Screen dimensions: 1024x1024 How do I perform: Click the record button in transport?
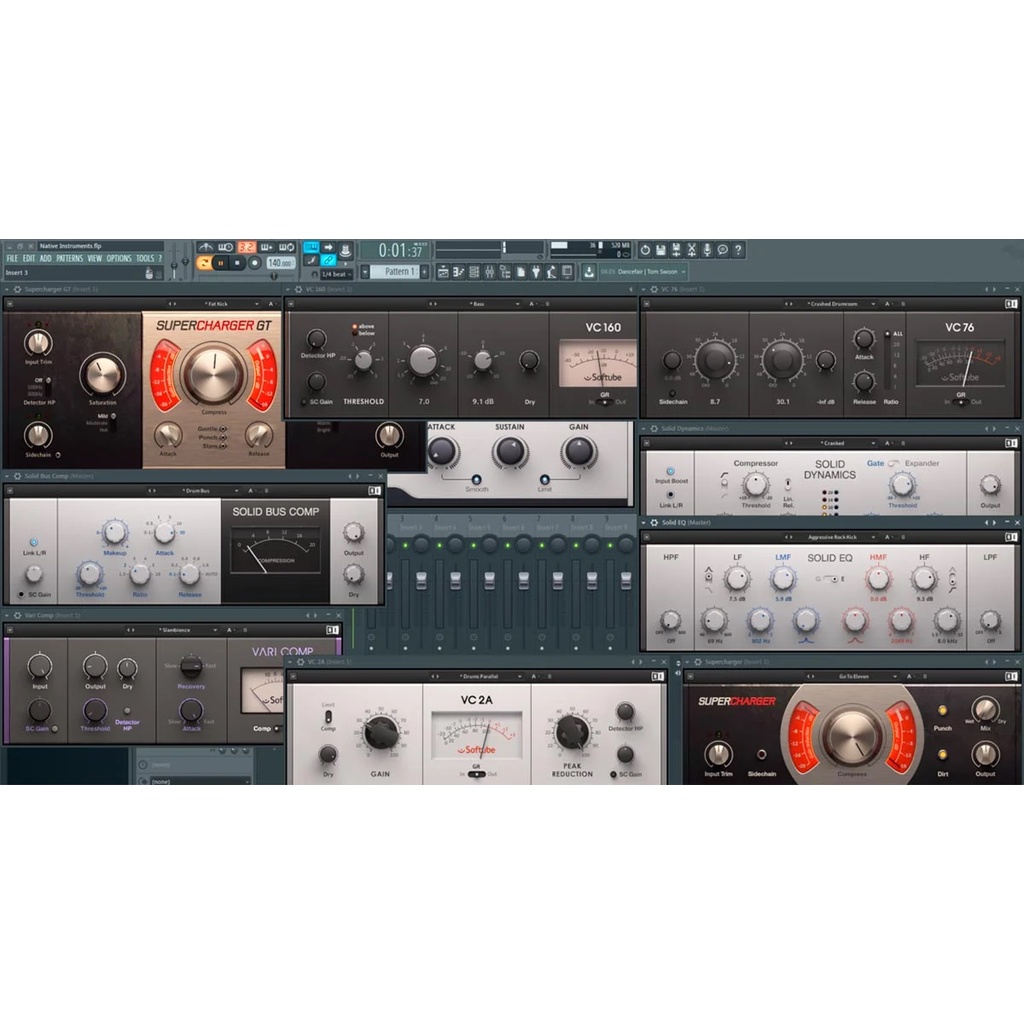[255, 263]
